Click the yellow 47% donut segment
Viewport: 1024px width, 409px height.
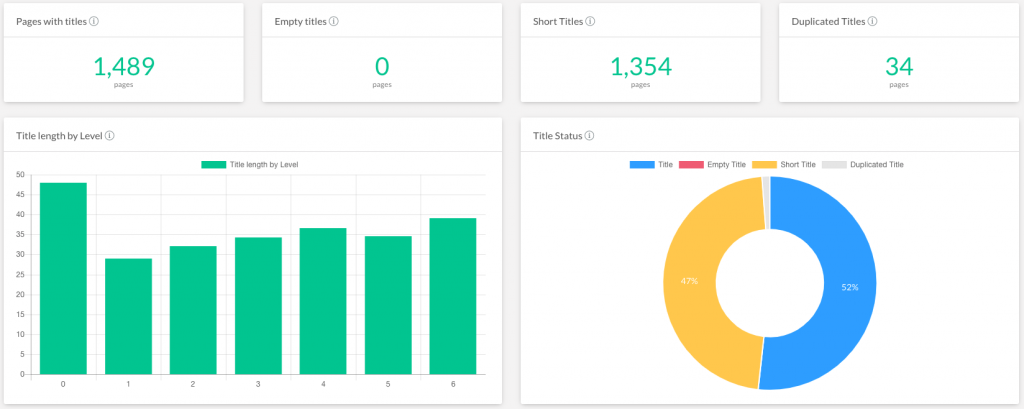(690, 281)
